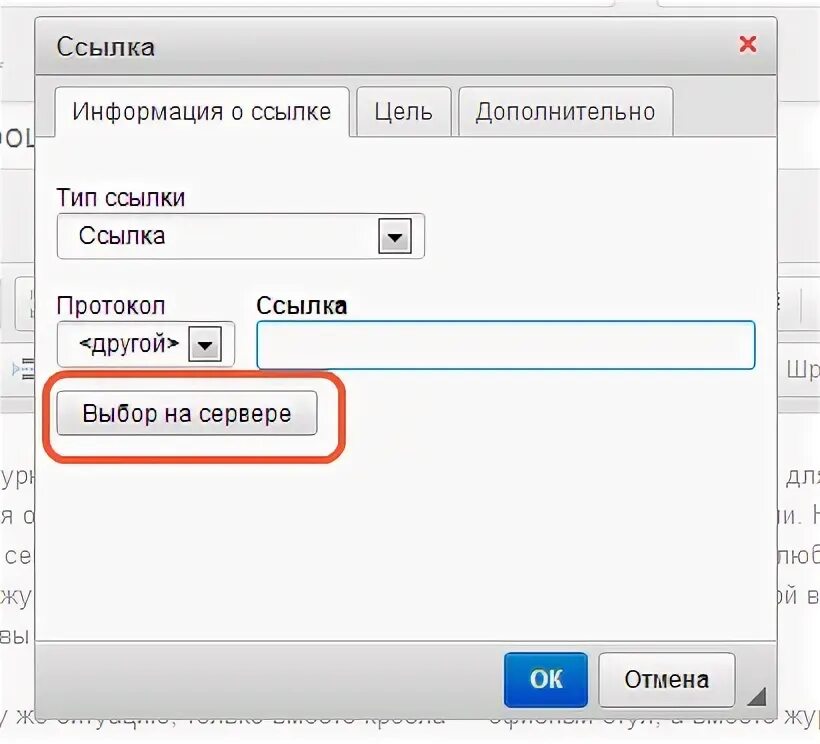Click the partially hidden toolbar button left of Протокол
This screenshot has width=820, height=744.
click(x=25, y=304)
